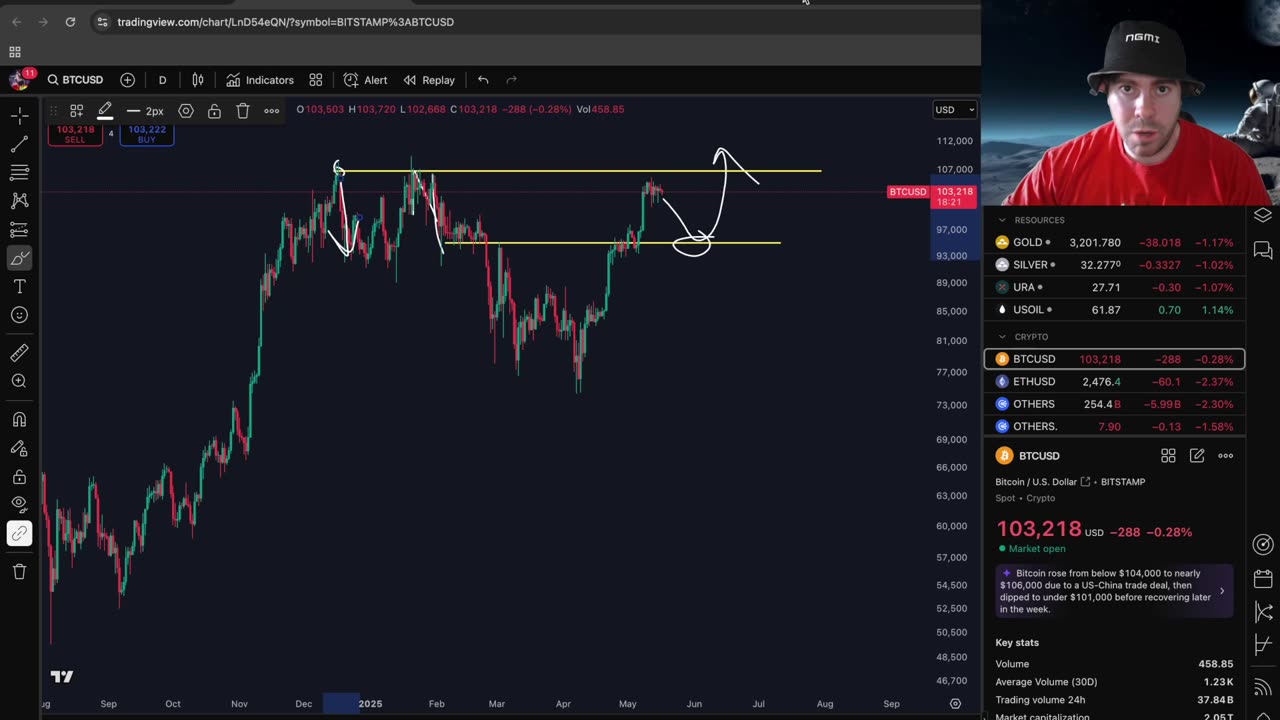
Task: Open details panel layout grid icon
Action: (x=1168, y=456)
